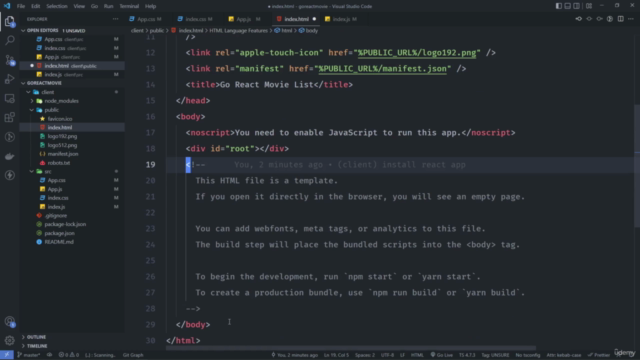The width and height of the screenshot is (640, 360).
Task: Switch to the App.css editor tab
Action: pyautogui.click(x=146, y=19)
